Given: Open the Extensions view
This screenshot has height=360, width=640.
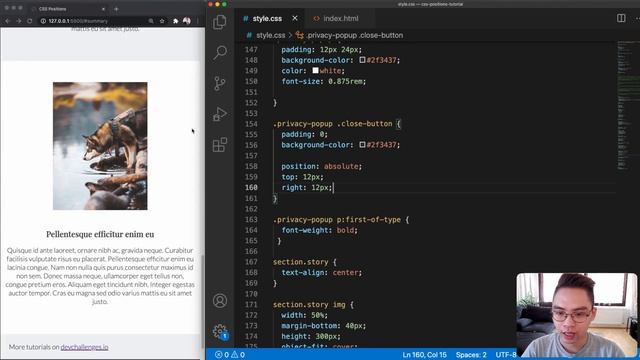Looking at the screenshot, I should click(x=220, y=145).
